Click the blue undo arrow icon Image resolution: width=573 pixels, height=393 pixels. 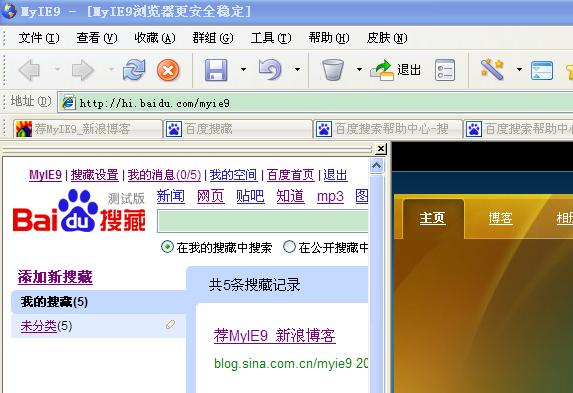click(x=270, y=70)
